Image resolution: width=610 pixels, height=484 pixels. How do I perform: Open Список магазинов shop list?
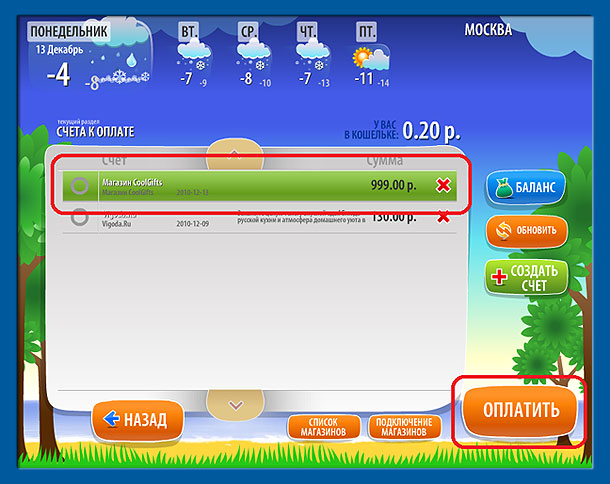pyautogui.click(x=325, y=427)
